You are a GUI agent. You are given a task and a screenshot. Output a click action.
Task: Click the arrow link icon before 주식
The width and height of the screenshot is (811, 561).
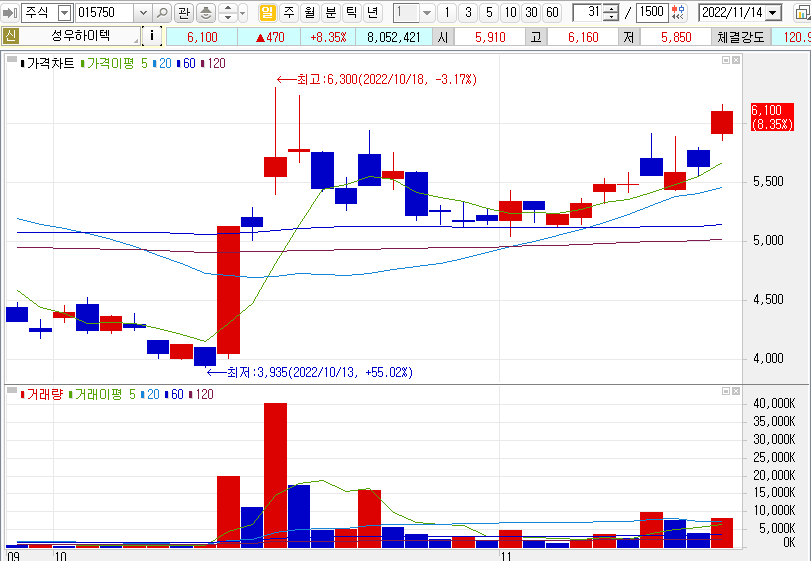(x=10, y=12)
